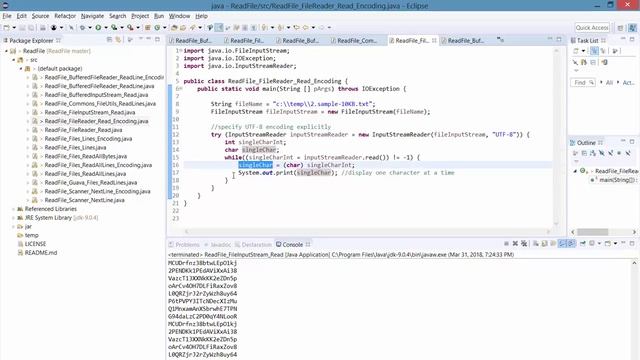
Task: Select ReadFile_Scanner_NextLine.java in Package Explorer
Action: click(x=84, y=200)
